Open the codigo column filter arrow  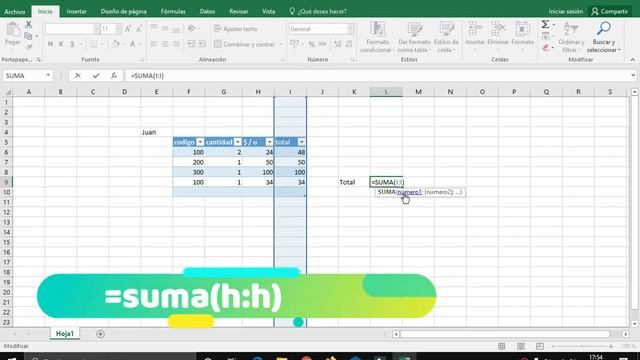pyautogui.click(x=200, y=142)
